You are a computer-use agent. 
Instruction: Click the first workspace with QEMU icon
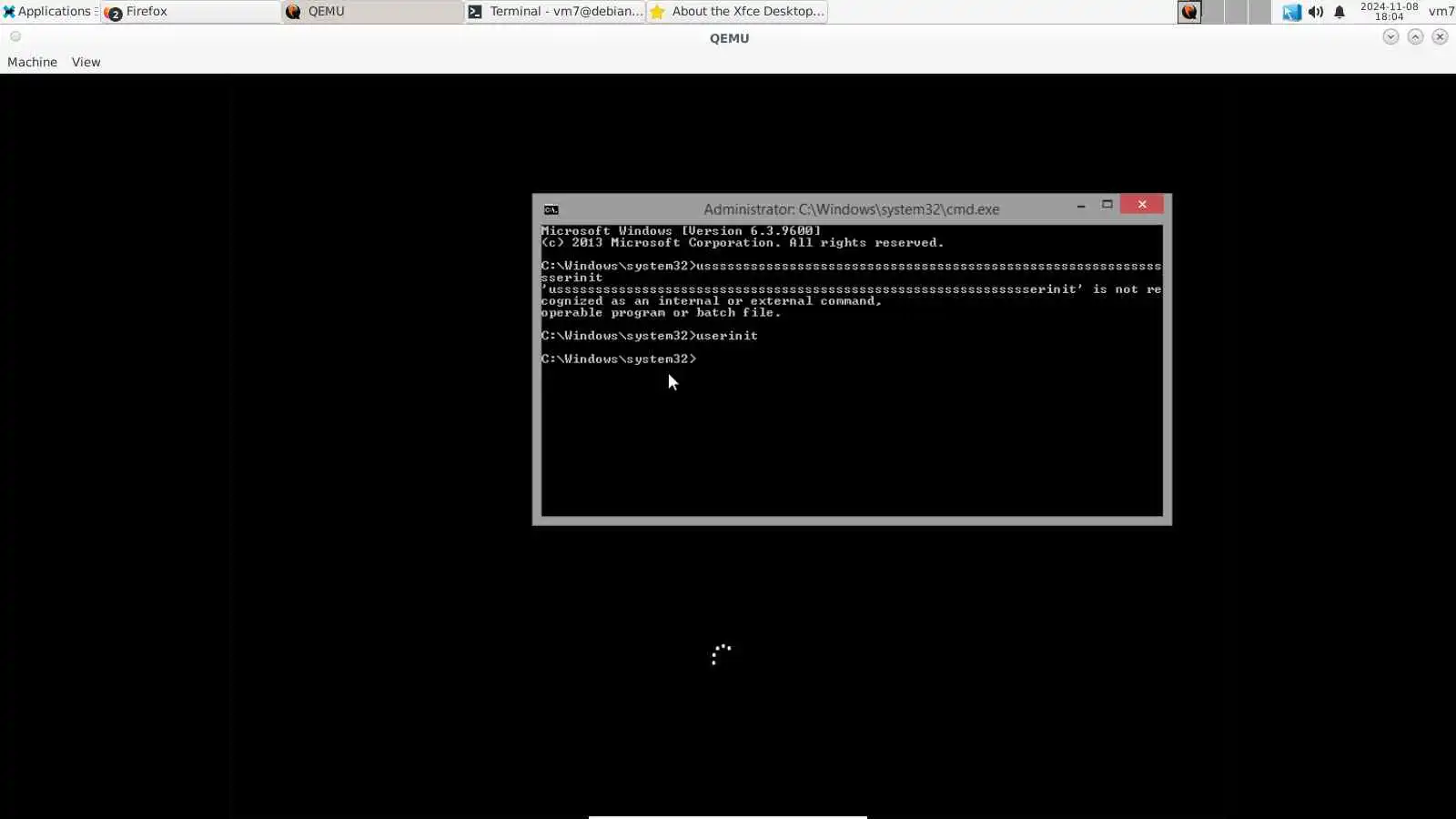(1189, 12)
